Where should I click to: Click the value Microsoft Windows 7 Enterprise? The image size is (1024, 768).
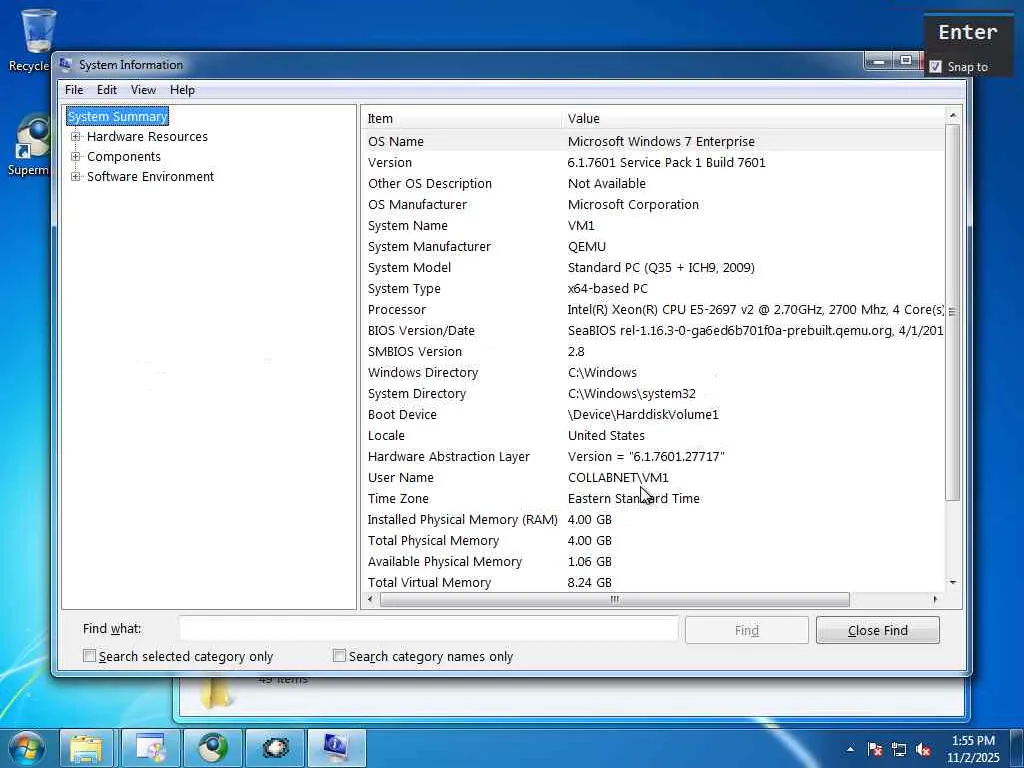(661, 141)
